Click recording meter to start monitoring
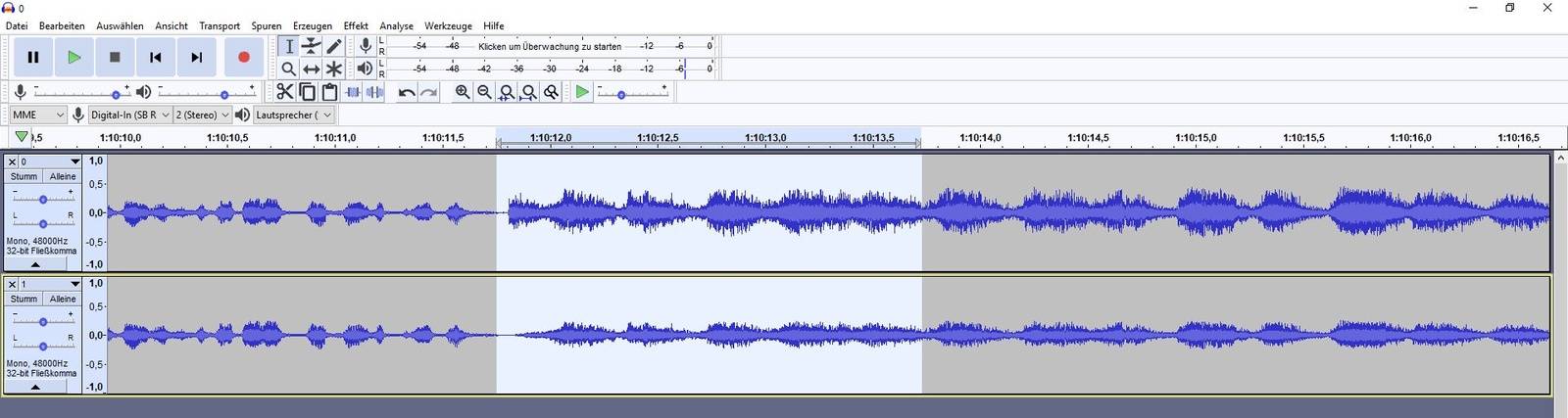1568x418 pixels. click(x=549, y=46)
